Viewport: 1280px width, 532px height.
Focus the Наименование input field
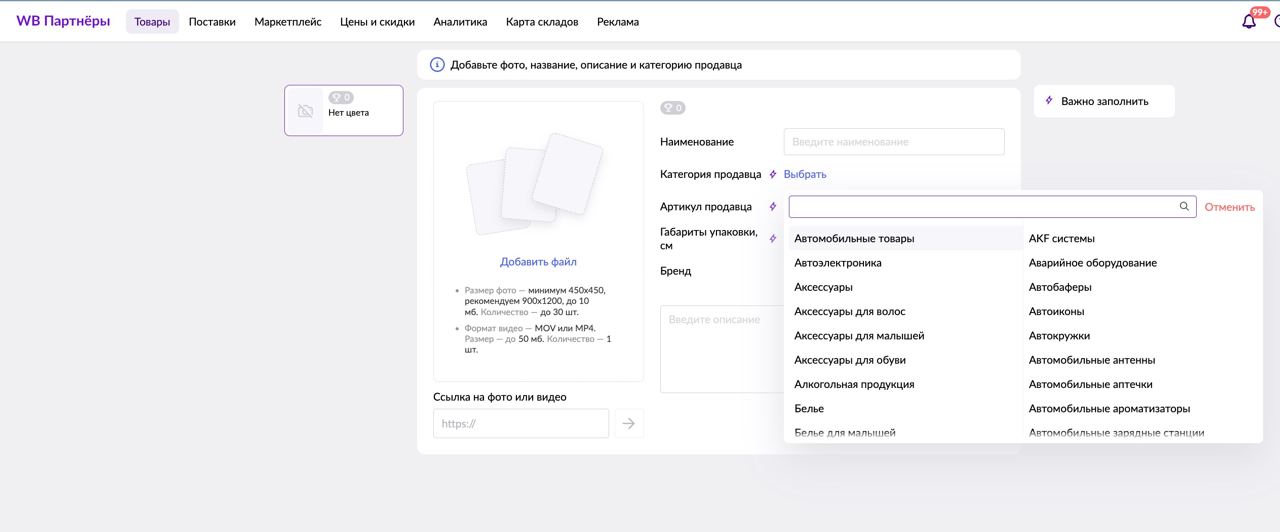click(894, 142)
